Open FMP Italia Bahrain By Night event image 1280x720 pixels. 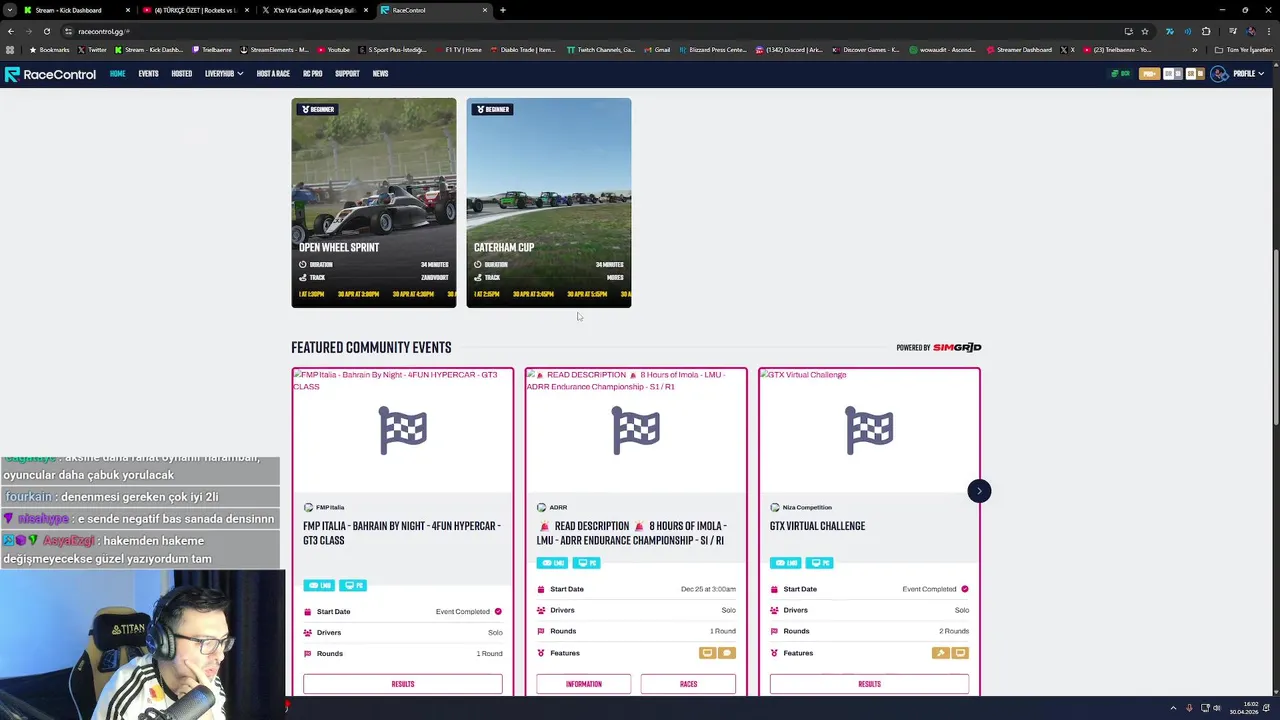tap(403, 430)
